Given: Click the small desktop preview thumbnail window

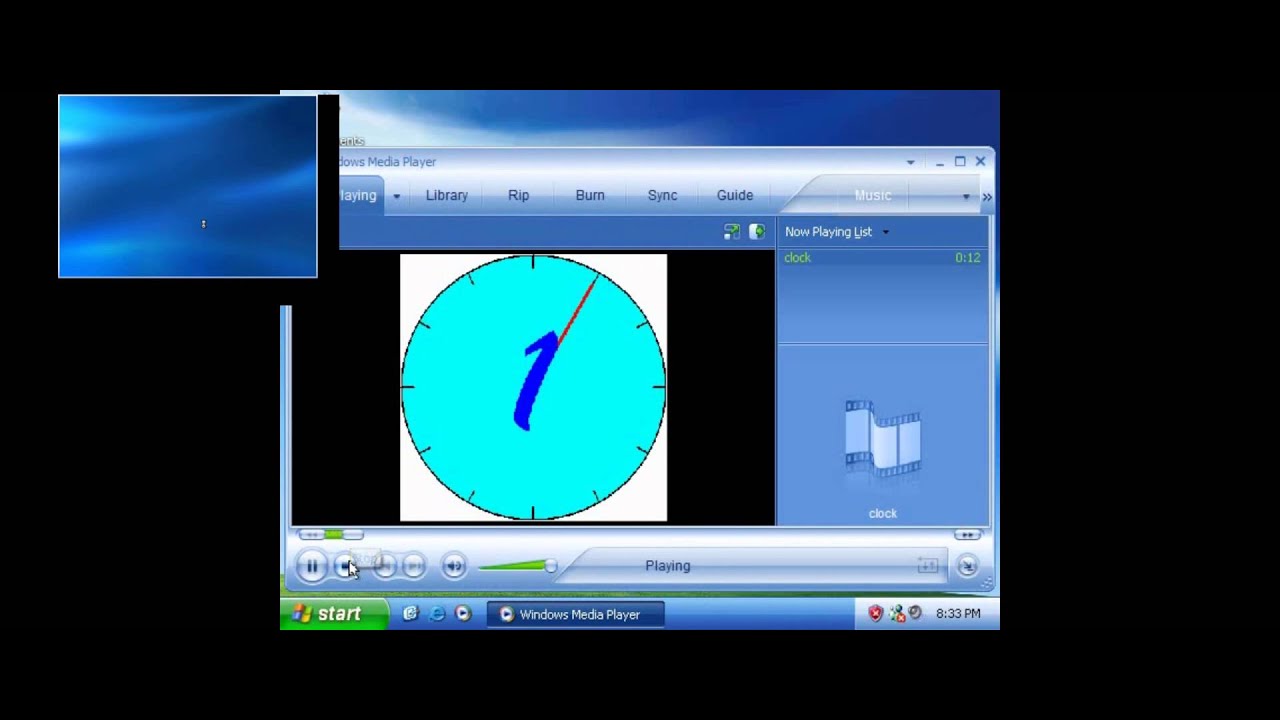Looking at the screenshot, I should [x=188, y=186].
